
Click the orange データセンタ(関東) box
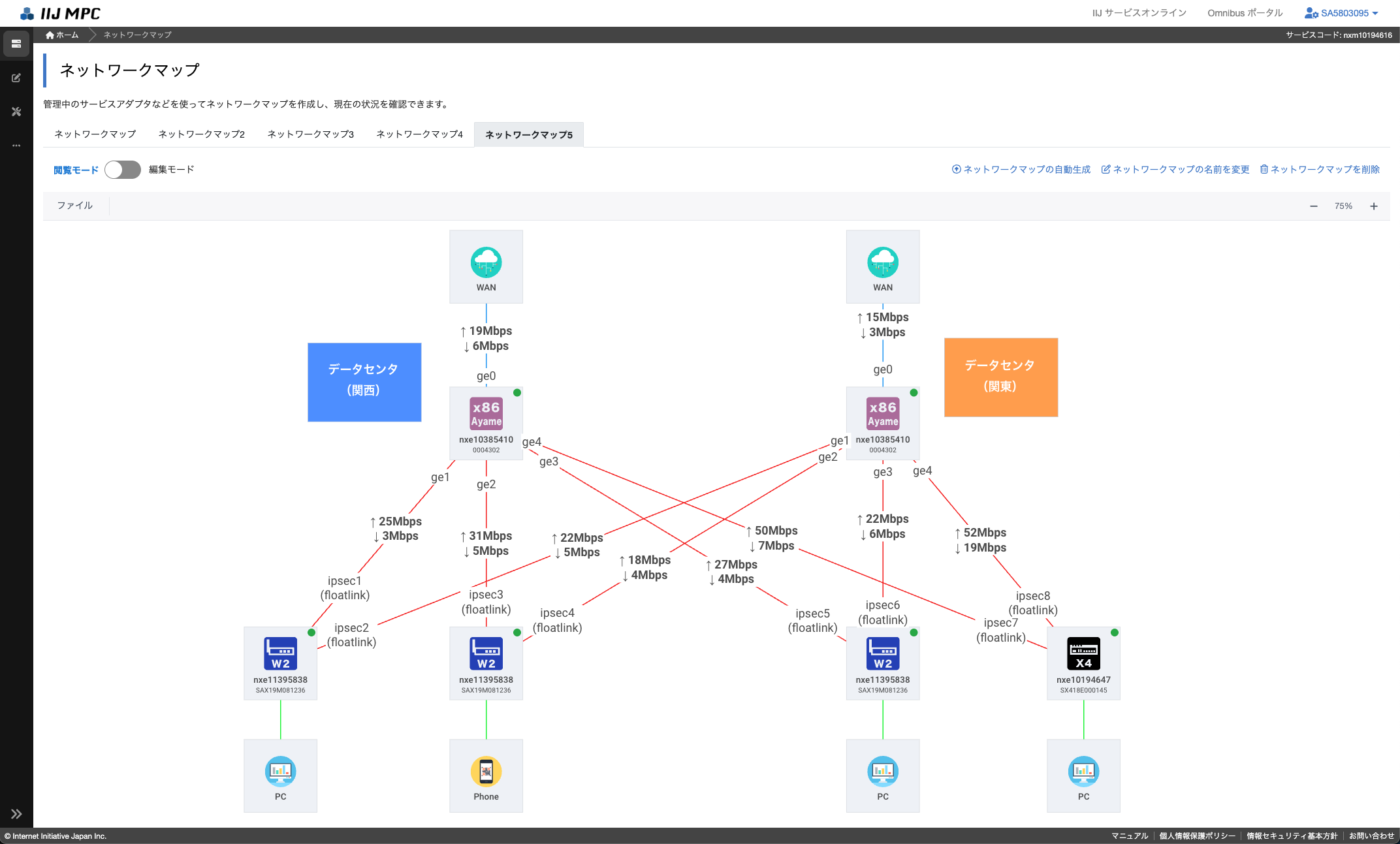[x=1000, y=377]
